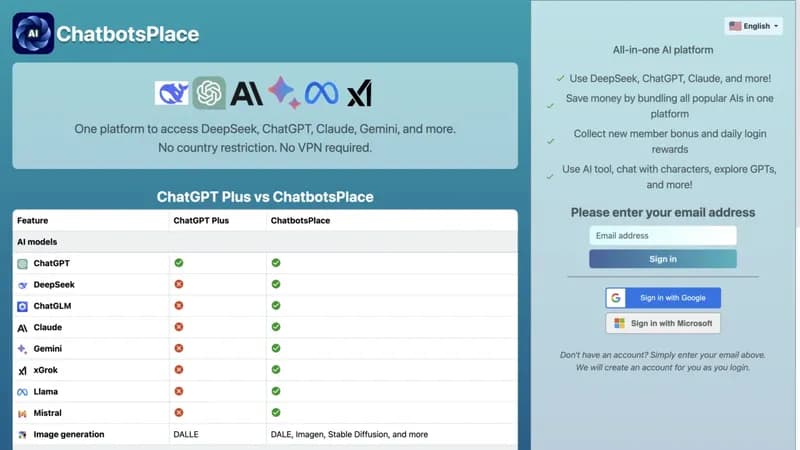Viewport: 800px width, 450px height.
Task: Click red cross for Claude under ChatGPT Plus
Action: (x=179, y=327)
